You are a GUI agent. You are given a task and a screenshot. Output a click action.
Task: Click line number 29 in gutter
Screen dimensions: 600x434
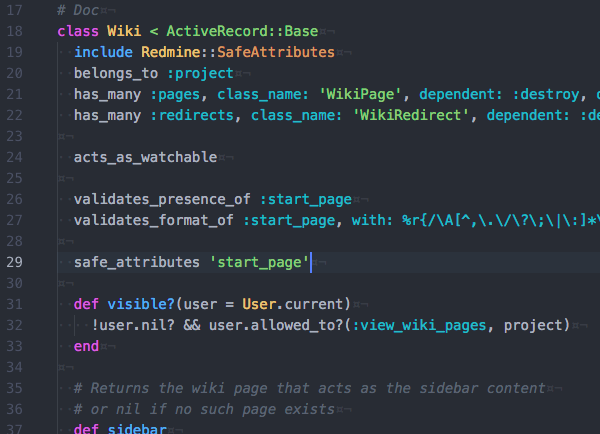point(14,263)
